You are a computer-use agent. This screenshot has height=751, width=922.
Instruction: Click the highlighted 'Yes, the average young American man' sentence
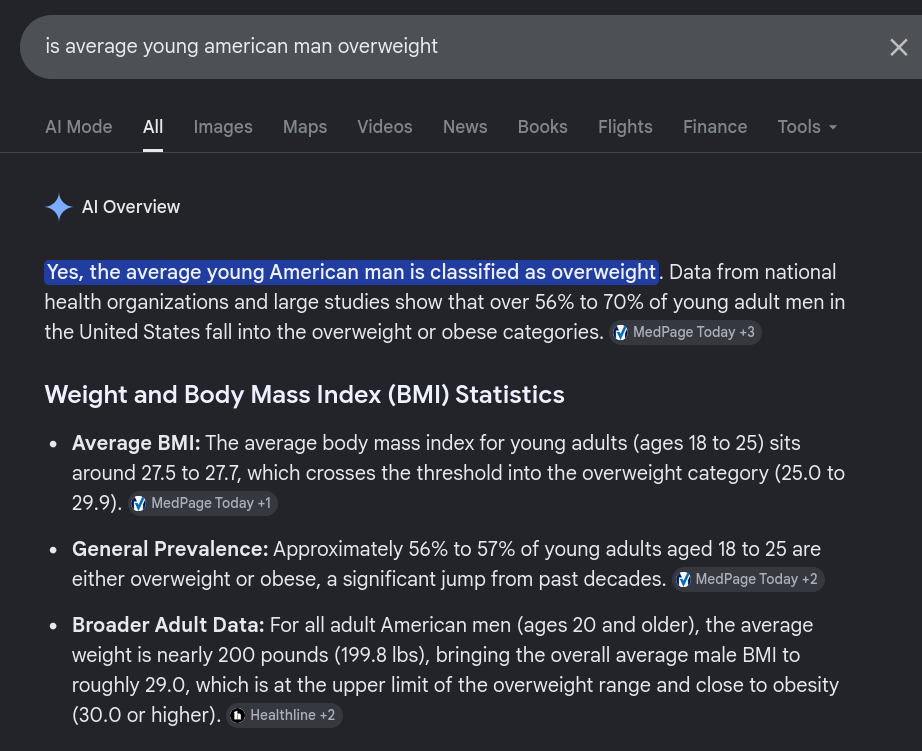[x=351, y=272]
